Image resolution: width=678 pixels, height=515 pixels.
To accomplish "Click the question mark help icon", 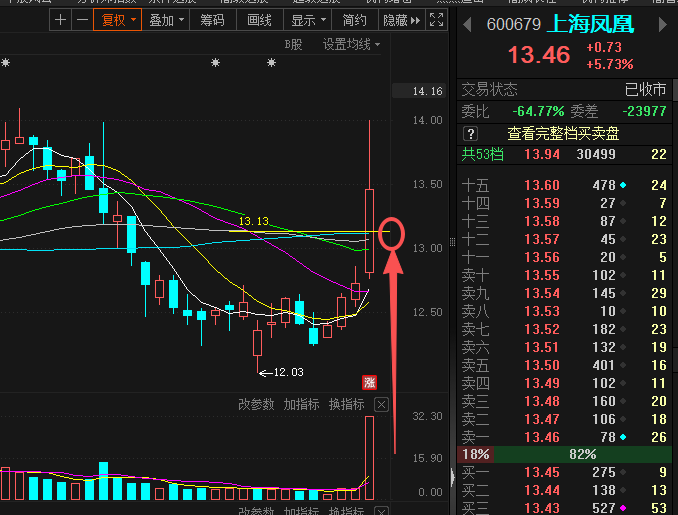I will tap(470, 134).
